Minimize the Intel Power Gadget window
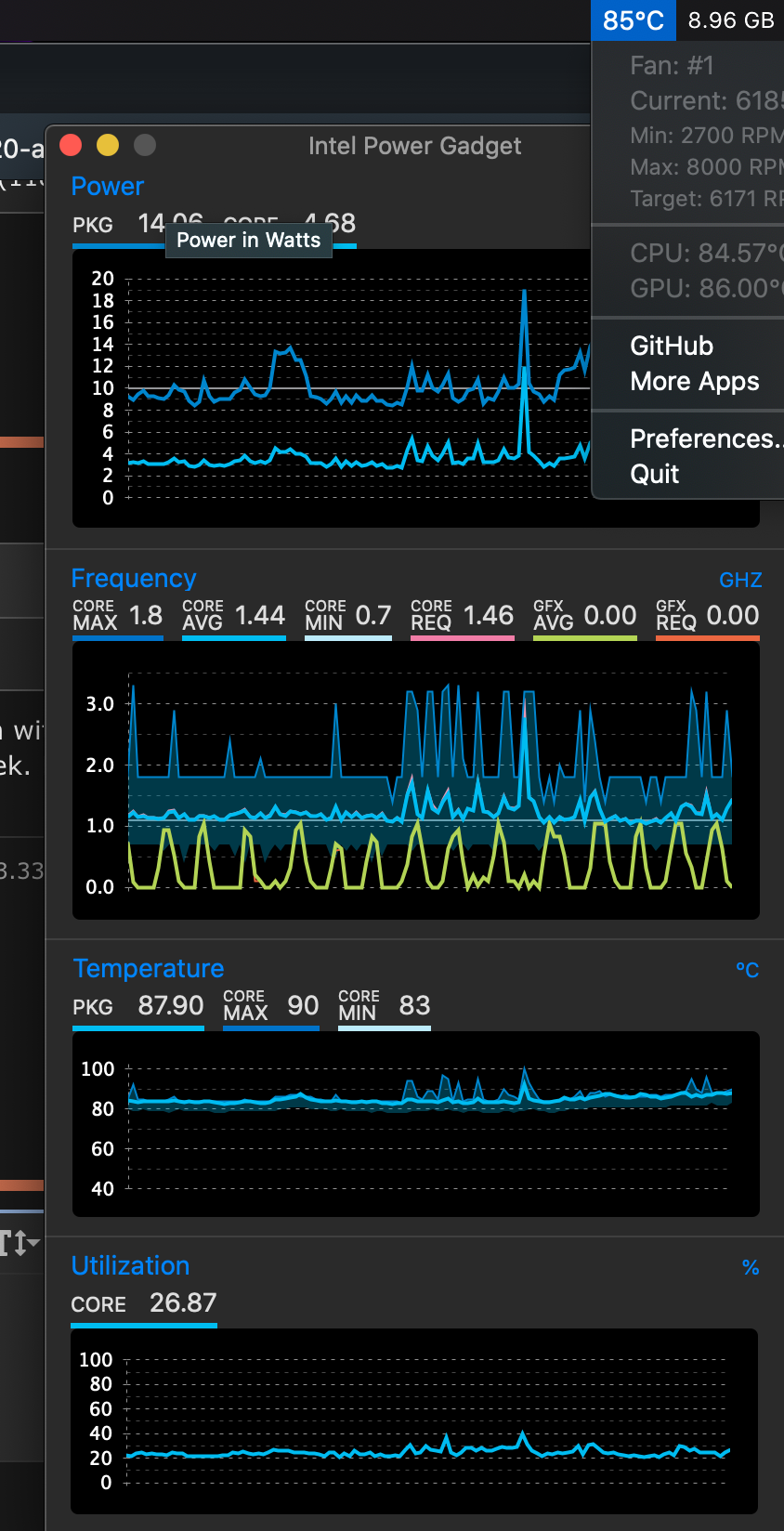784x1531 pixels. 108,145
